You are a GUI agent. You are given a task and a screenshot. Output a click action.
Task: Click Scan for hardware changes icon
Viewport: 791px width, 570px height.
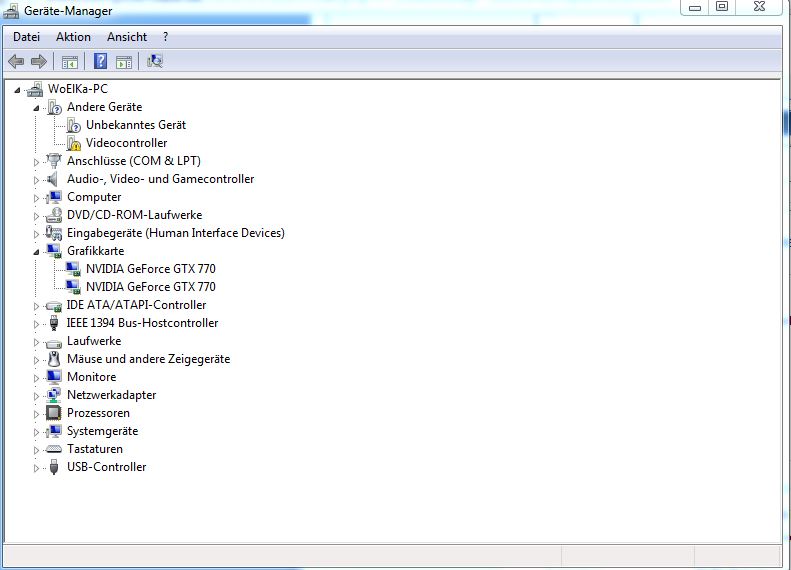[155, 61]
